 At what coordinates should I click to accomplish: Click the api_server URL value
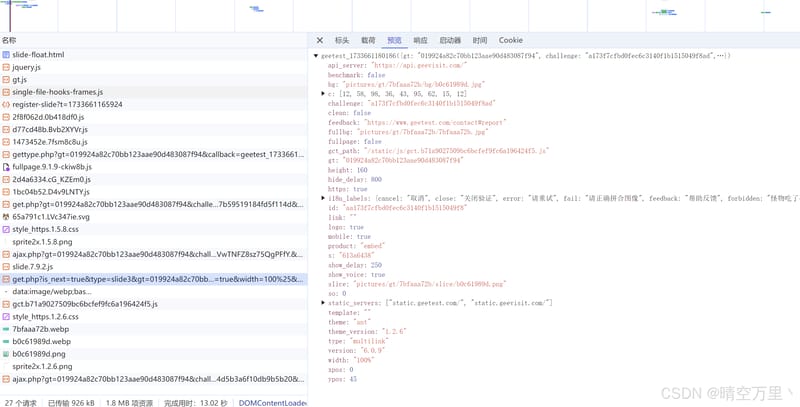click(419, 65)
